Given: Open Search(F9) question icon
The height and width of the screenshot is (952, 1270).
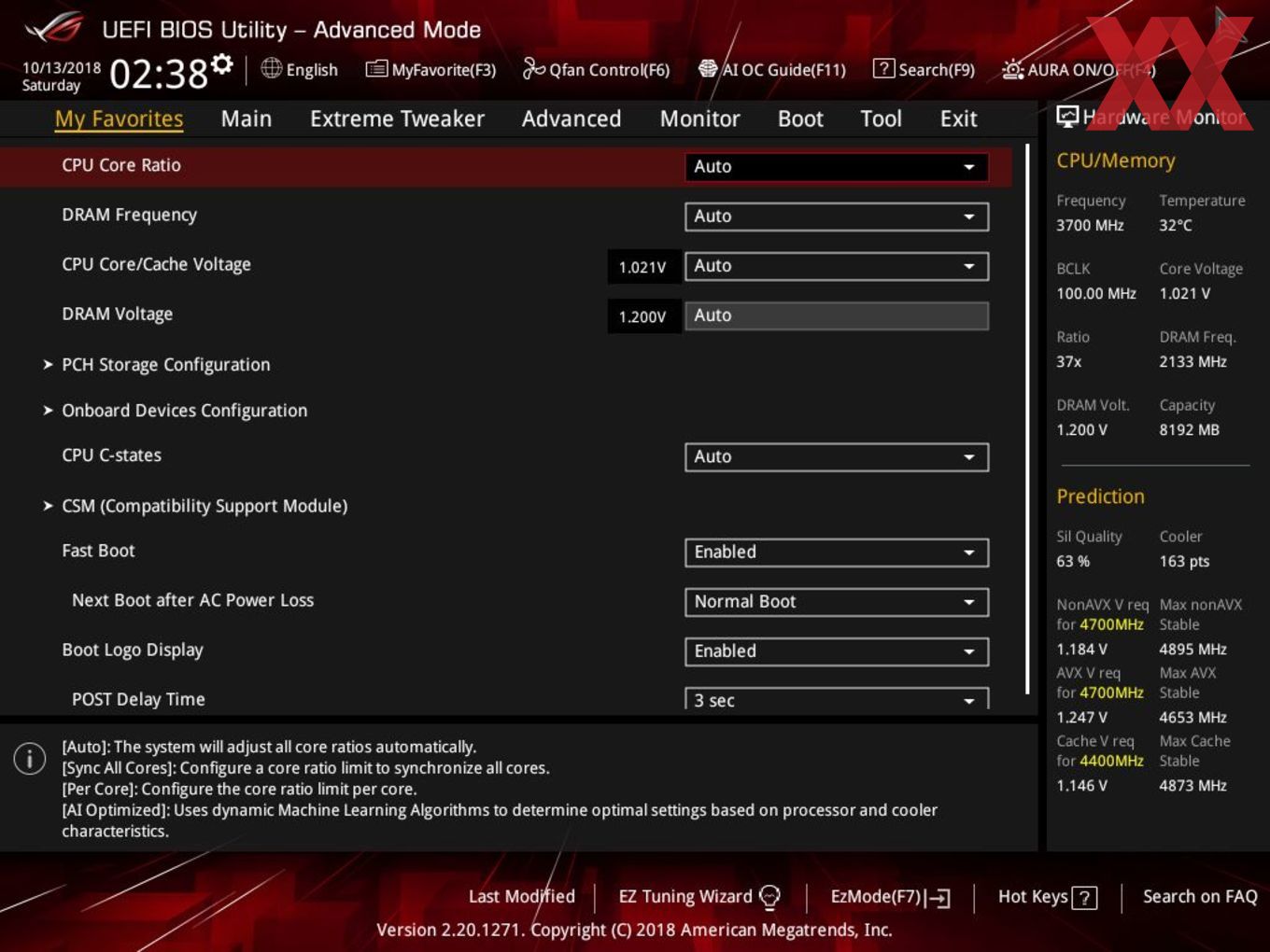Looking at the screenshot, I should 882,68.
